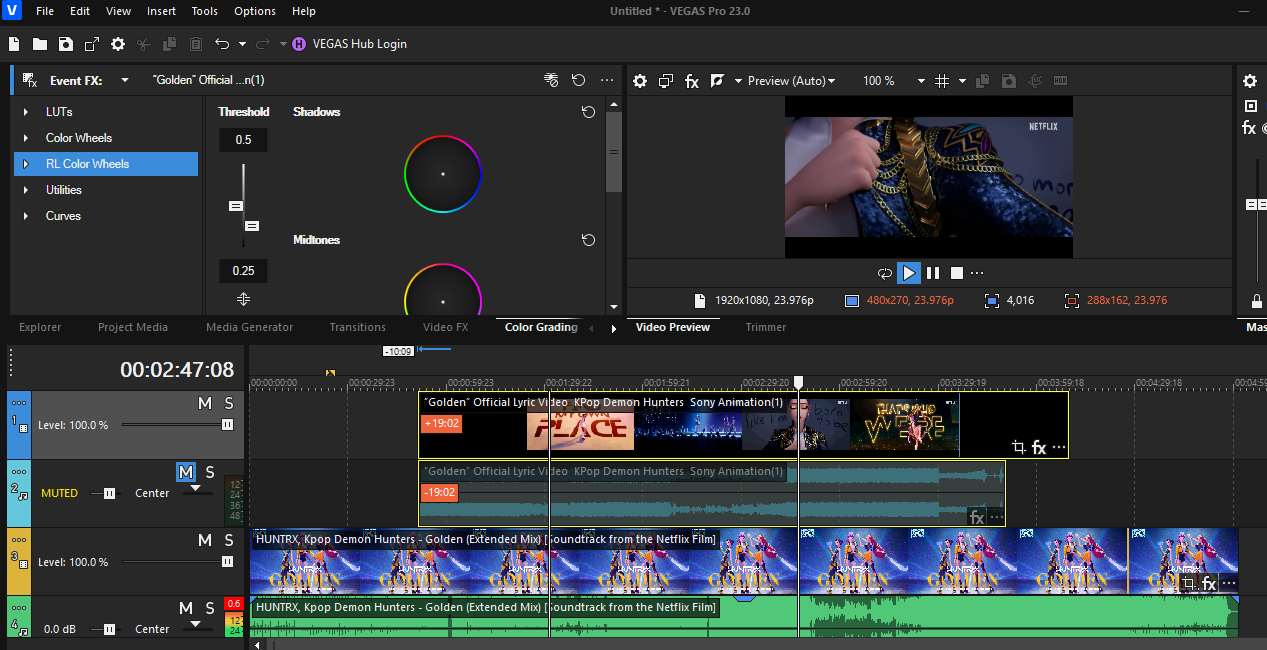The height and width of the screenshot is (650, 1267).
Task: Open crop/pan tool on Golden lyric clip
Action: point(1018,448)
